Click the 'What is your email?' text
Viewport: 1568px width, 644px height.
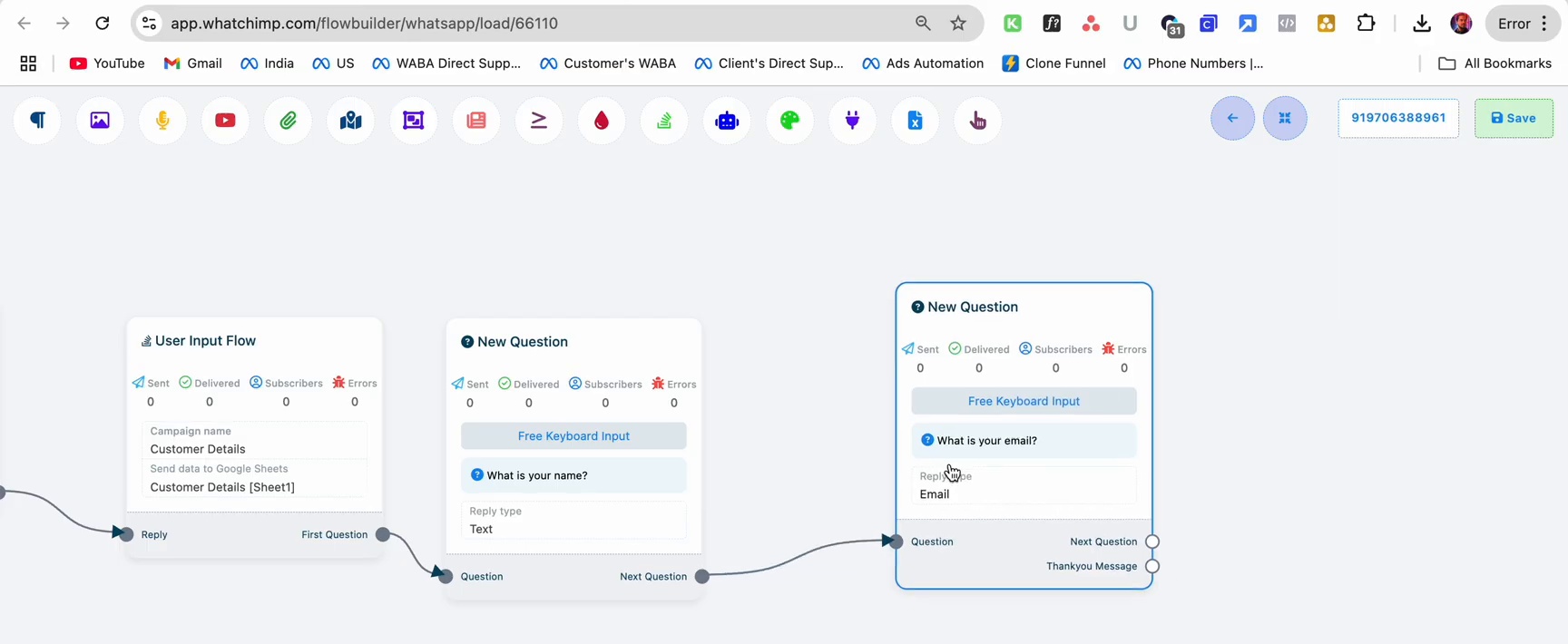987,441
